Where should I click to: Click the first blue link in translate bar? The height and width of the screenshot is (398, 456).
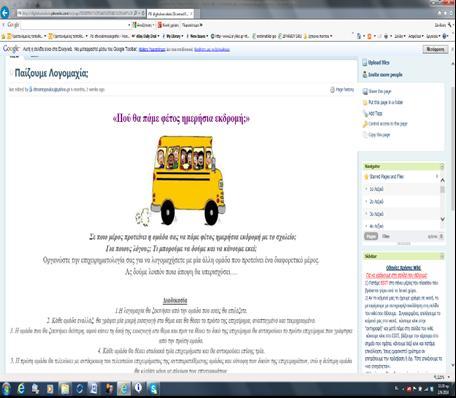(152, 49)
